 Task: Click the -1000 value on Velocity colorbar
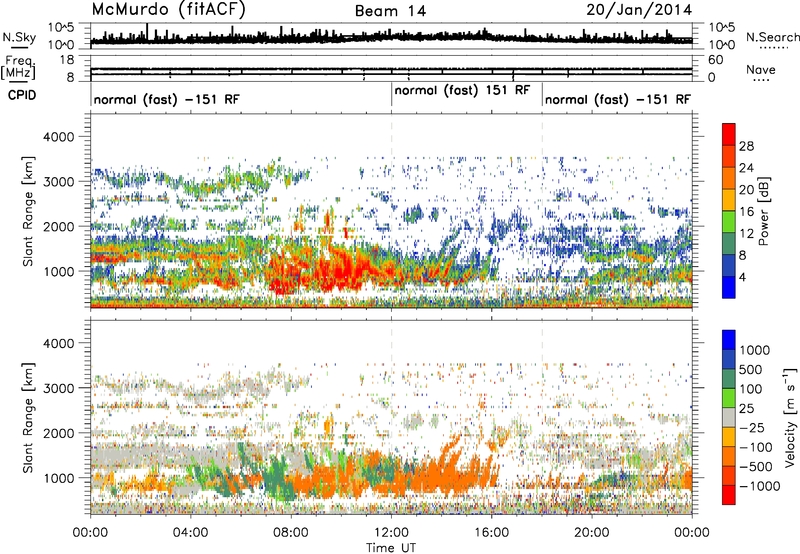[760, 486]
